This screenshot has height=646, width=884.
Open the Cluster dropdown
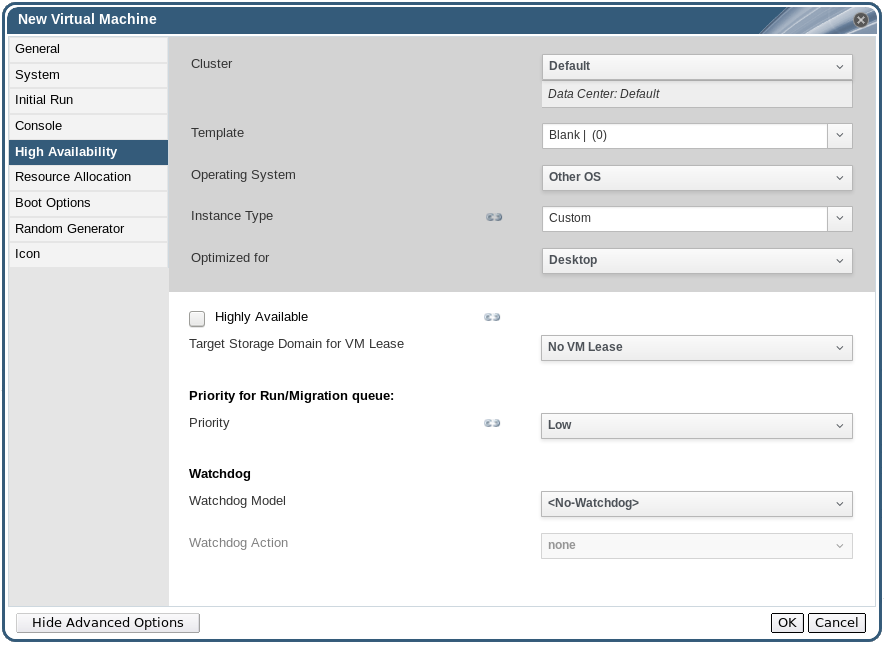[696, 66]
